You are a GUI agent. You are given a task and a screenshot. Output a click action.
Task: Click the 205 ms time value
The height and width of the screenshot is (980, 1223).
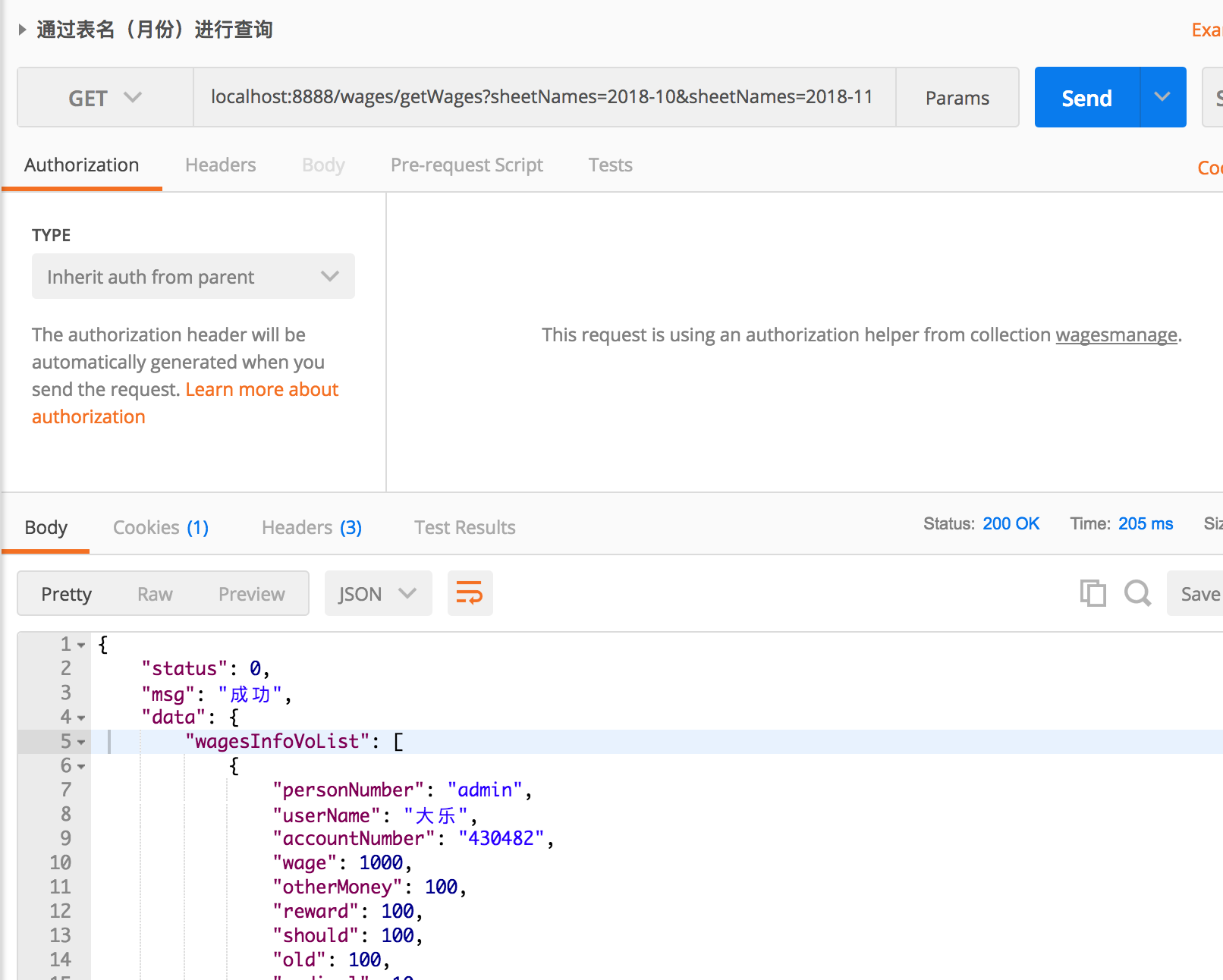click(1145, 523)
